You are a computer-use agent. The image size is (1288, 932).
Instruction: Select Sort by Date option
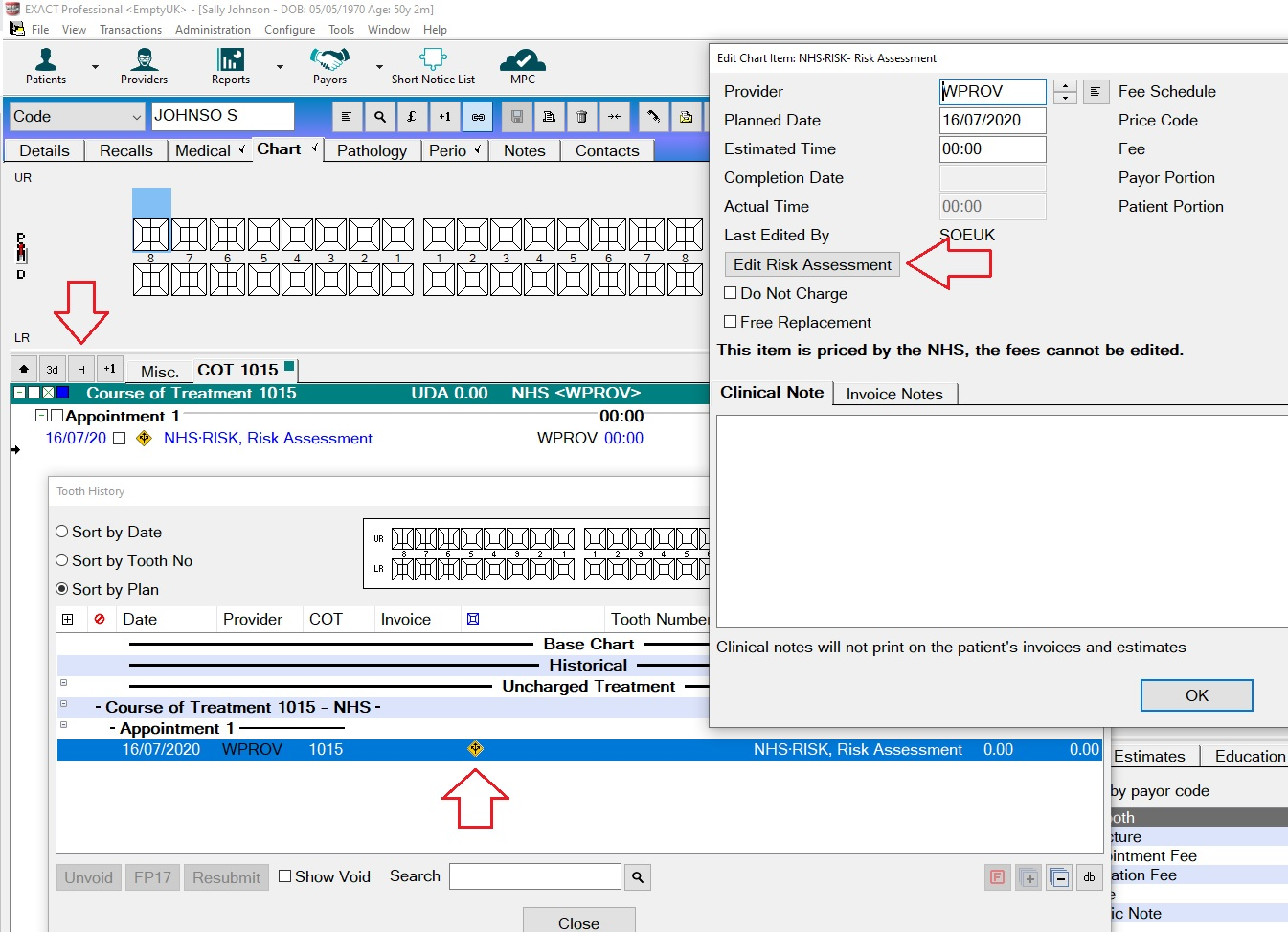coord(62,532)
